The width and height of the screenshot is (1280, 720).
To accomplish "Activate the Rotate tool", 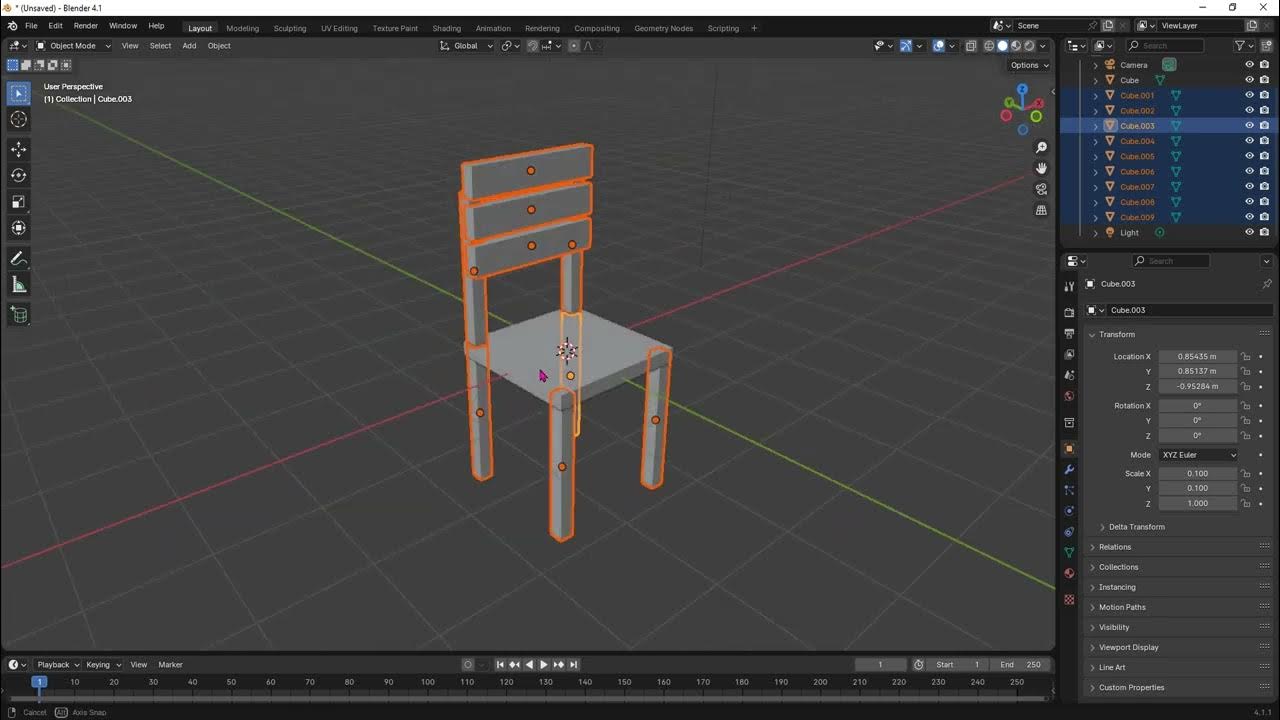I will [x=18, y=175].
